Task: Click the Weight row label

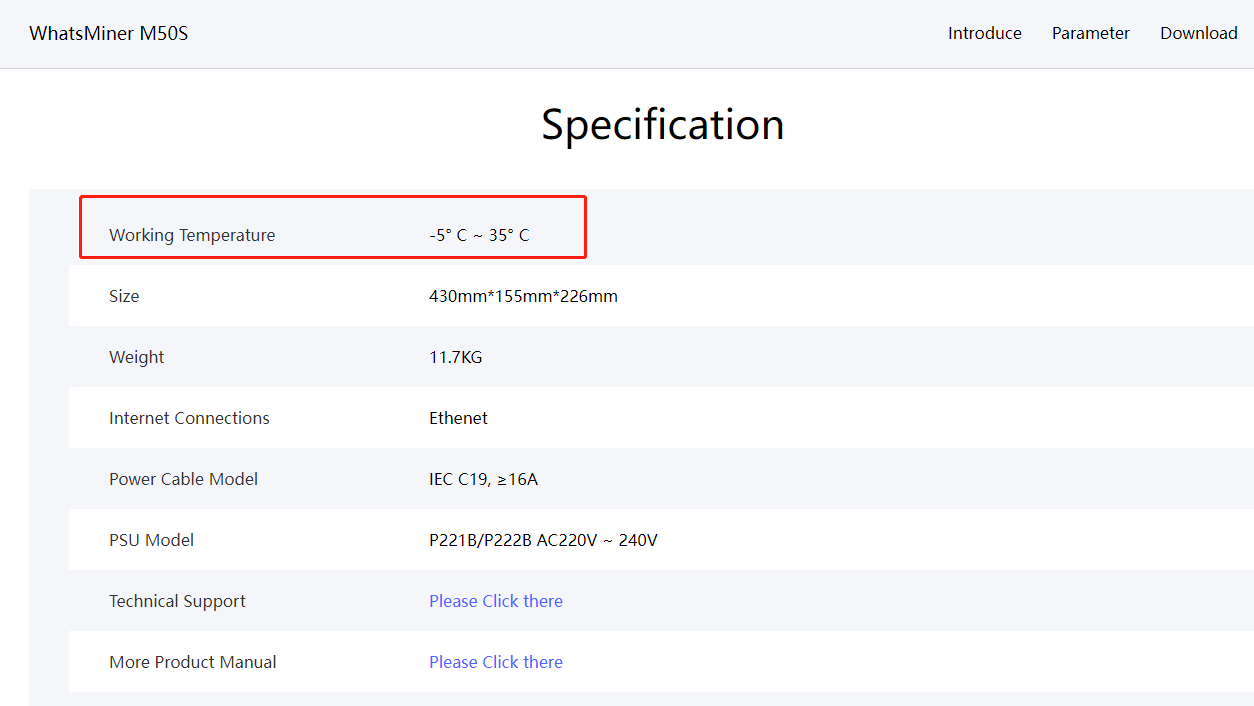Action: pos(136,357)
